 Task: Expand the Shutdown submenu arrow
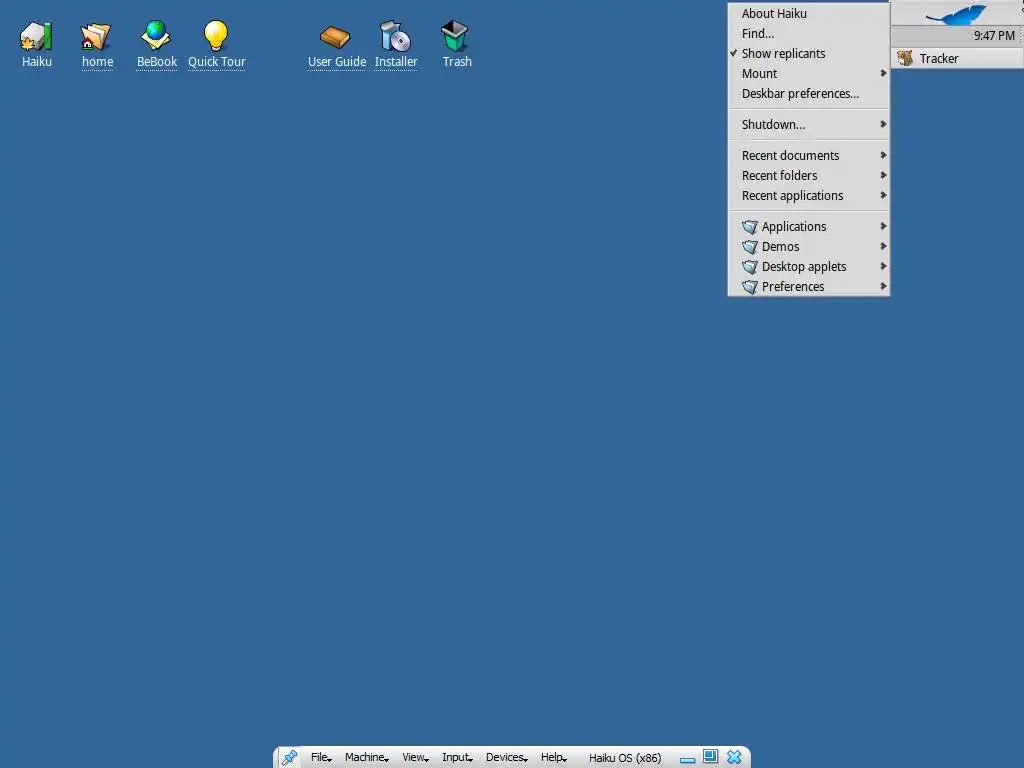point(883,124)
